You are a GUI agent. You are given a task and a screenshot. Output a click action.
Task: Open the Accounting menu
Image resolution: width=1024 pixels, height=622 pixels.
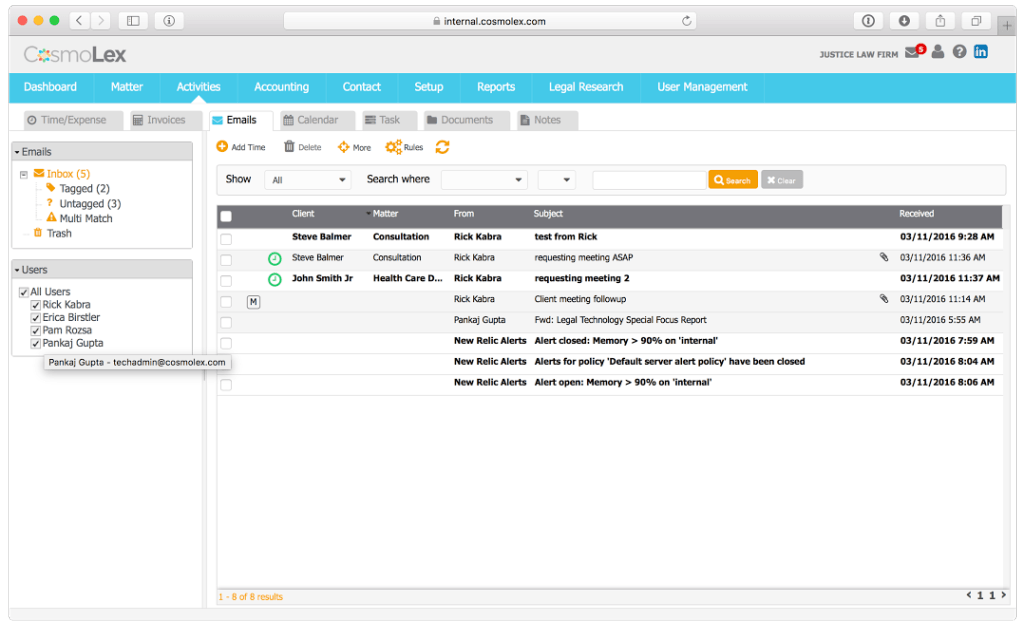pyautogui.click(x=281, y=87)
